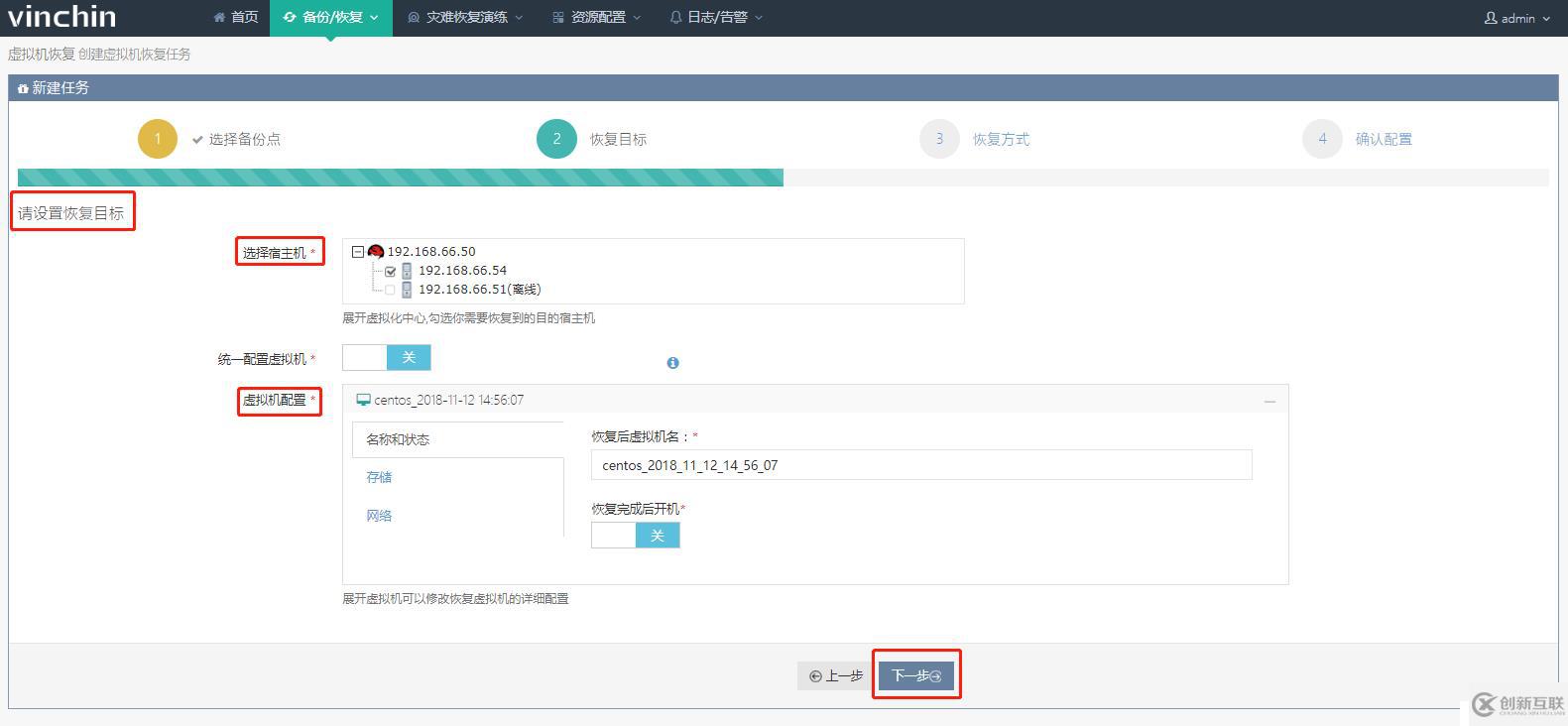The height and width of the screenshot is (726, 1568).
Task: Toggle the 统一配置虚拟机 switch
Action: coord(386,357)
